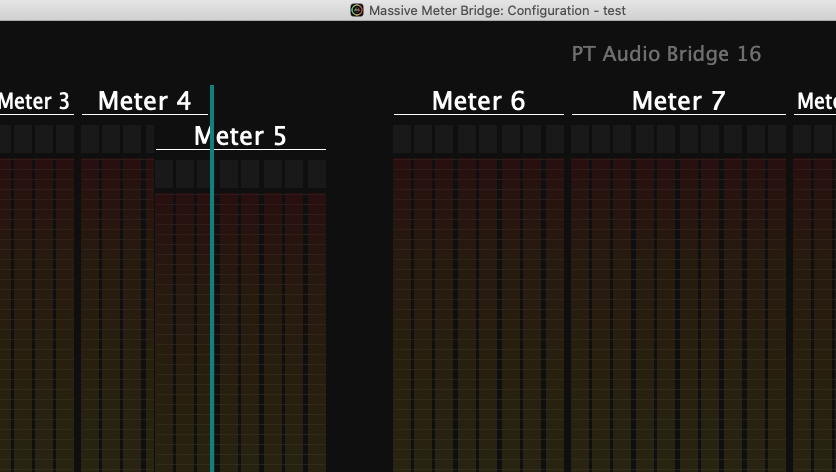Select the Meter 3 label
The width and height of the screenshot is (836, 472).
pyautogui.click(x=35, y=101)
